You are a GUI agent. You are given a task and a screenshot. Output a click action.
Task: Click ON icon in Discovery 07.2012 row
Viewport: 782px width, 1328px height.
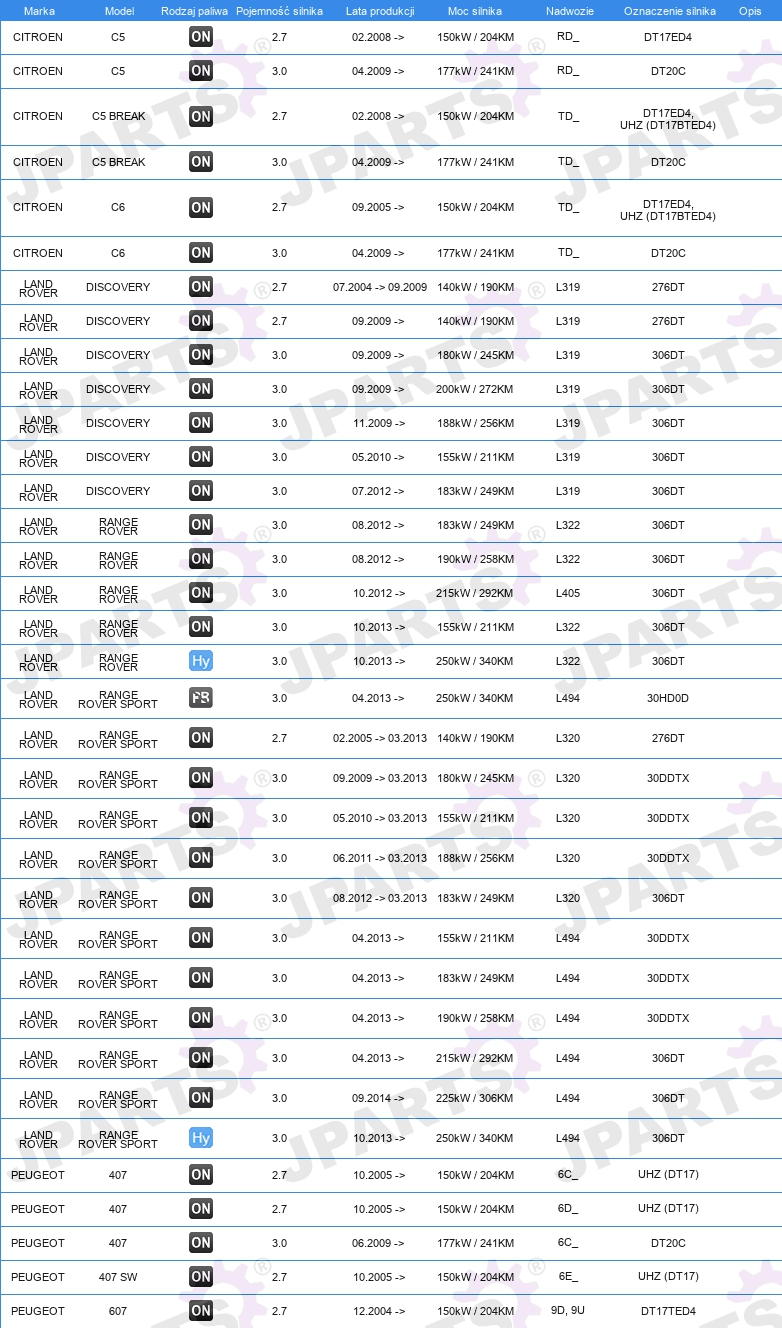click(201, 491)
